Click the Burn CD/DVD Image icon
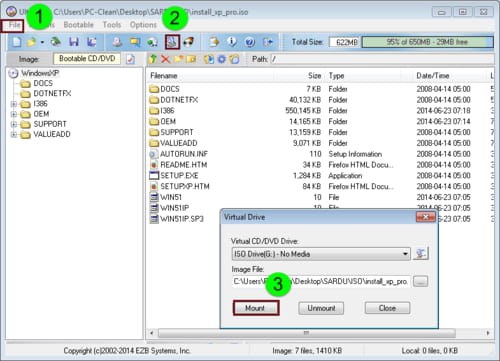500x361 pixels. click(189, 42)
